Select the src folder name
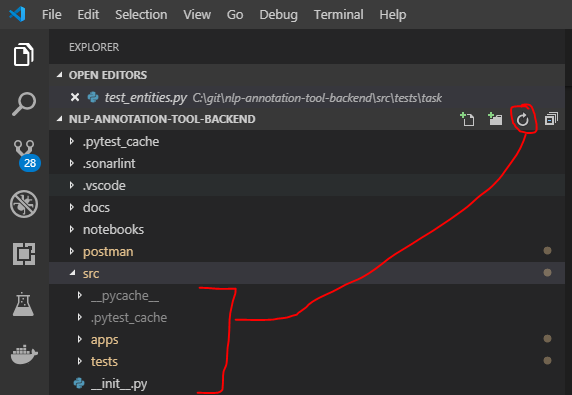572x395 pixels. (x=91, y=274)
